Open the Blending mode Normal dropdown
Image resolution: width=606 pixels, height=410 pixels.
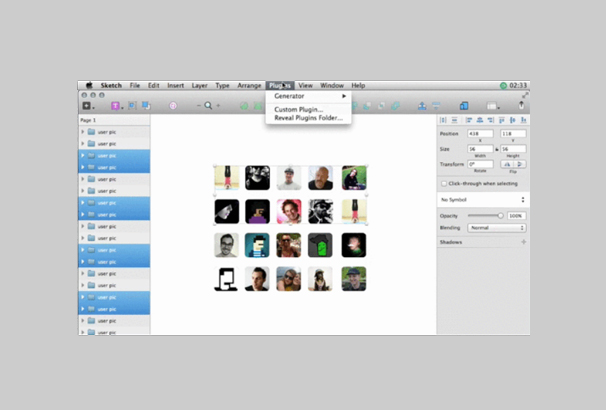497,228
